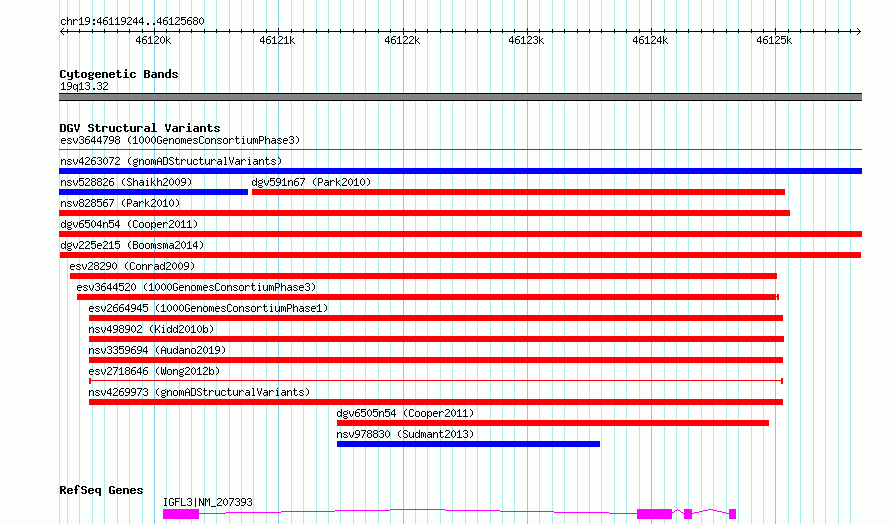The image size is (890, 524).
Task: Click the large IGFL3 exon near 46124k
Action: click(654, 514)
